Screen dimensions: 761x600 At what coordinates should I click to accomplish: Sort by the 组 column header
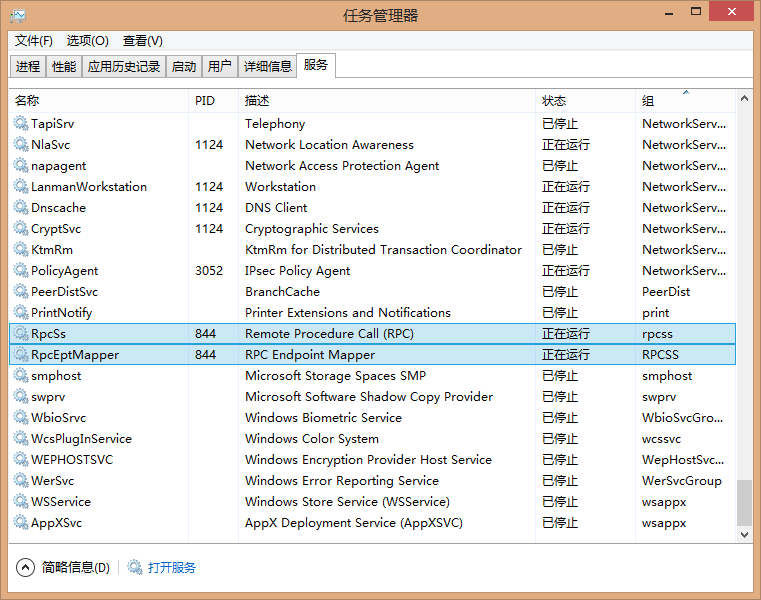(686, 101)
